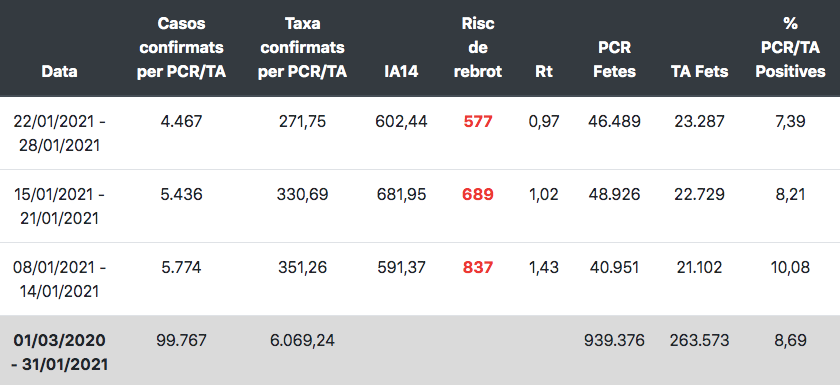
Task: Select the Casos confirmats per PCR/TA header
Action: (181, 48)
